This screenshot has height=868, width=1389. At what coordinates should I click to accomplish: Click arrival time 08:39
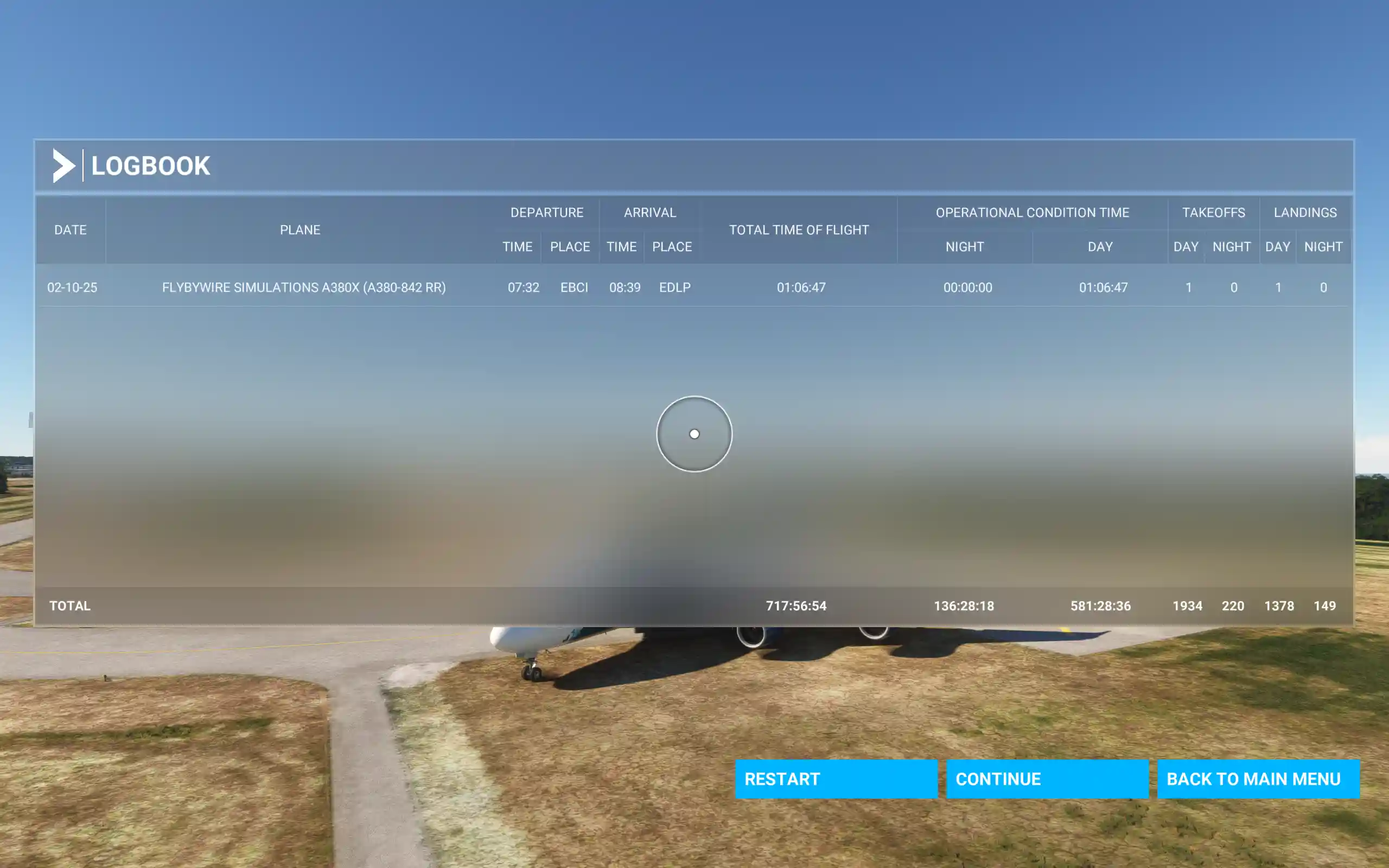(x=625, y=287)
